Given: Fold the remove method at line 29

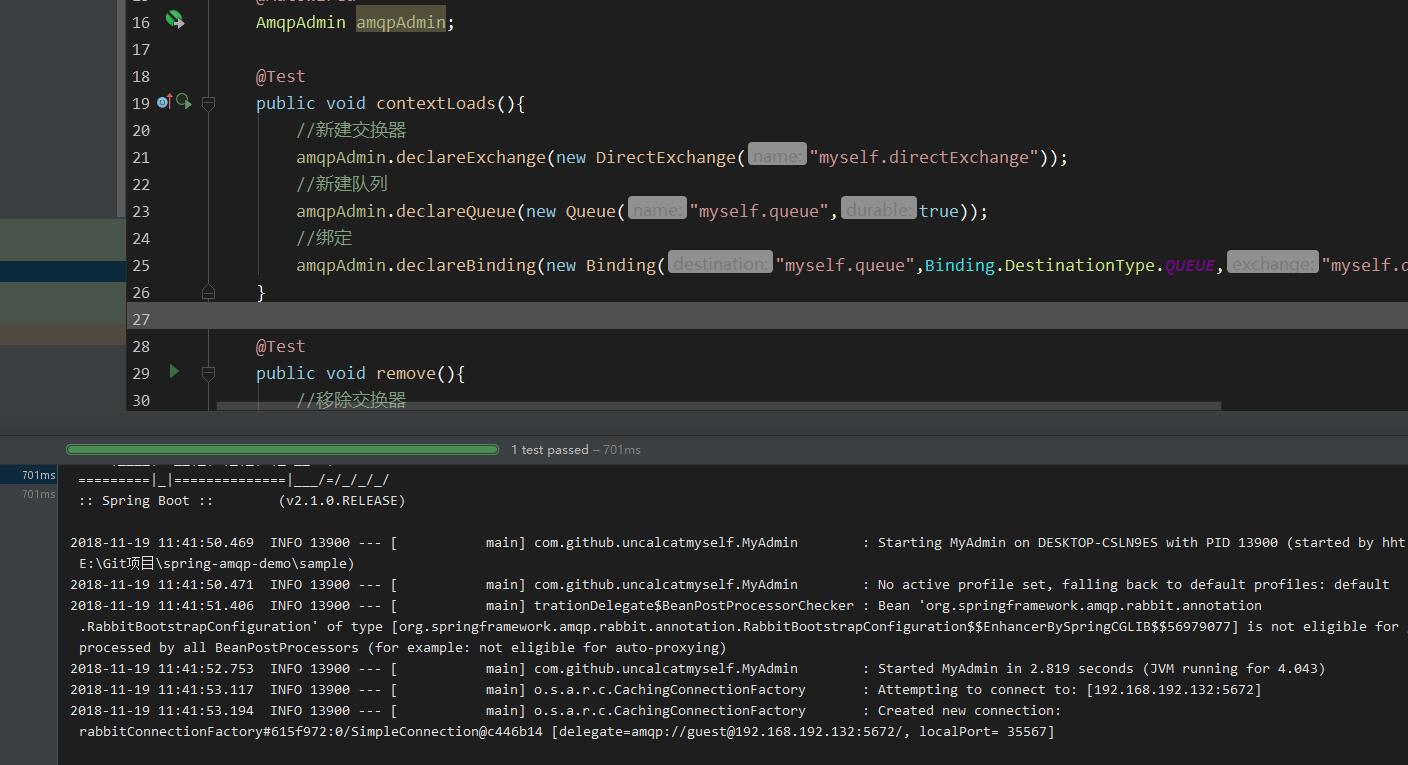Looking at the screenshot, I should (208, 373).
